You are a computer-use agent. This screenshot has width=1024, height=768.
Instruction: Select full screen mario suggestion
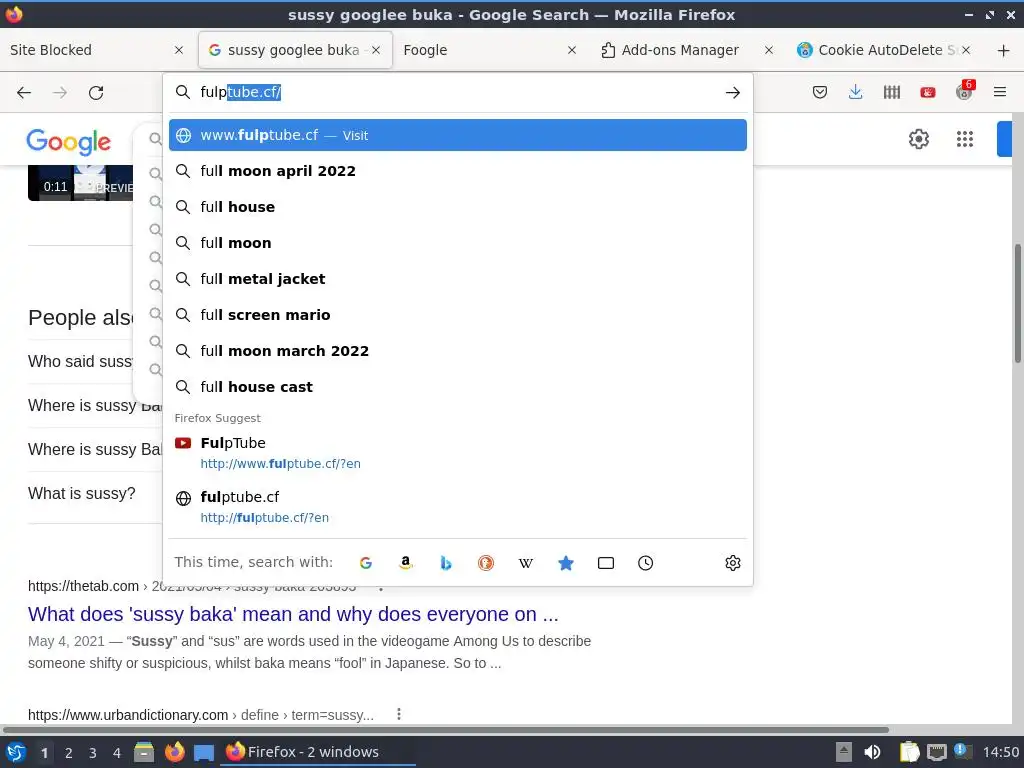coord(458,315)
